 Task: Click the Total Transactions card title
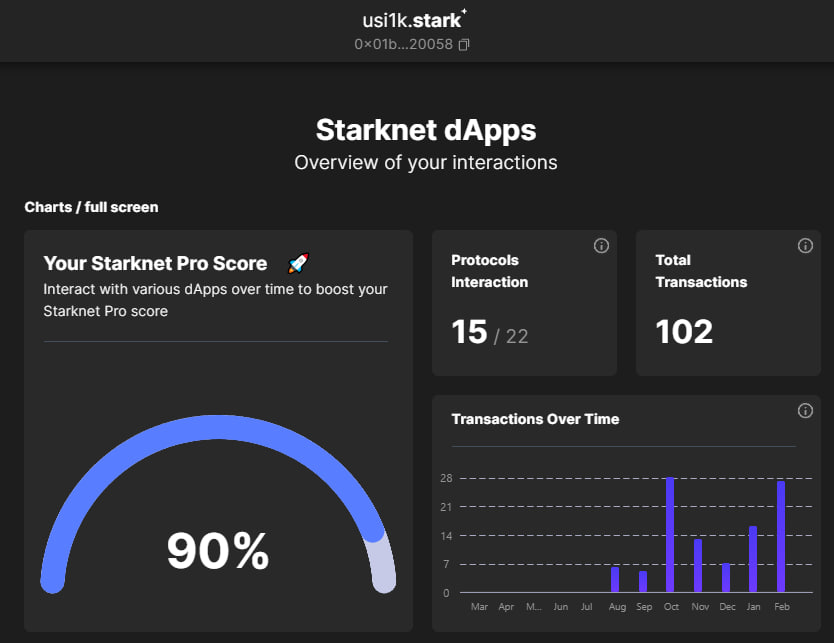[x=701, y=271]
